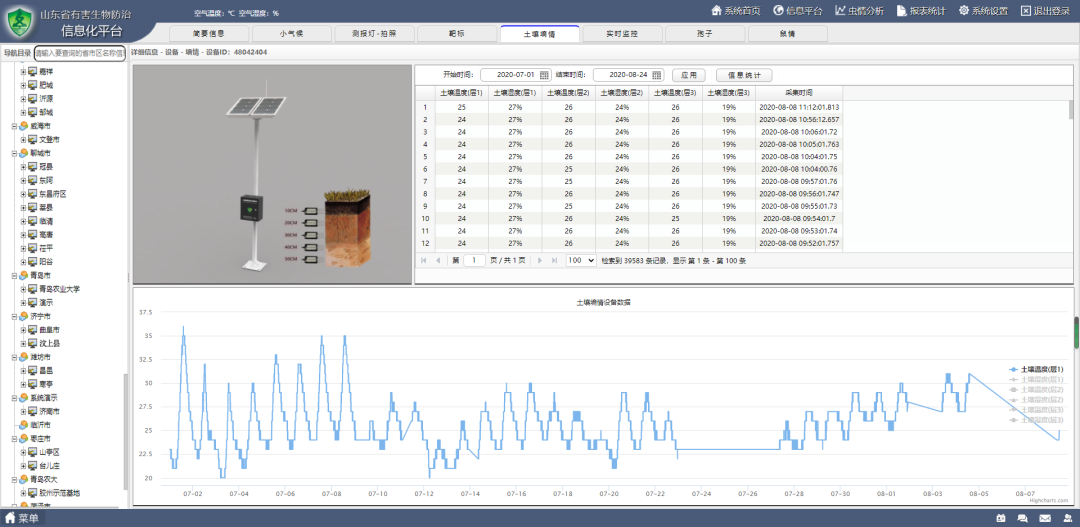The image size is (1080, 527).
Task: Open 虫情分析 chart icon in header
Action: [x=840, y=10]
